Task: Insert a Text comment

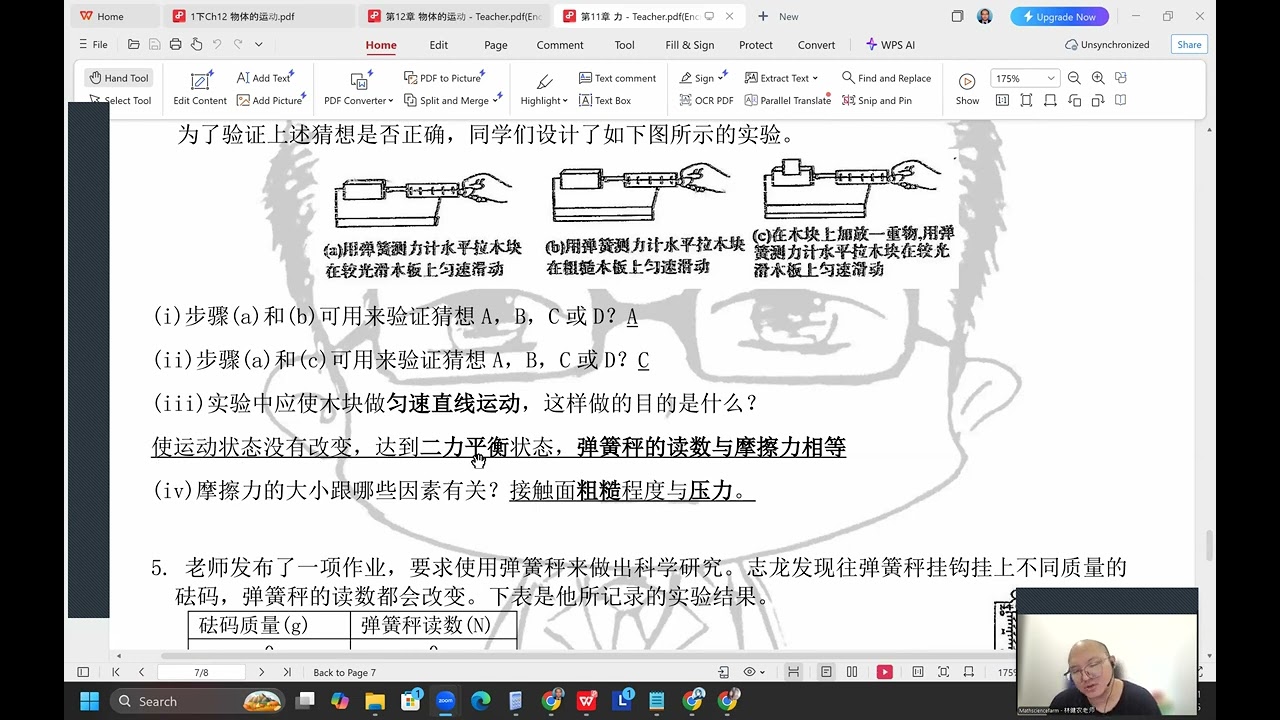Action: point(617,78)
